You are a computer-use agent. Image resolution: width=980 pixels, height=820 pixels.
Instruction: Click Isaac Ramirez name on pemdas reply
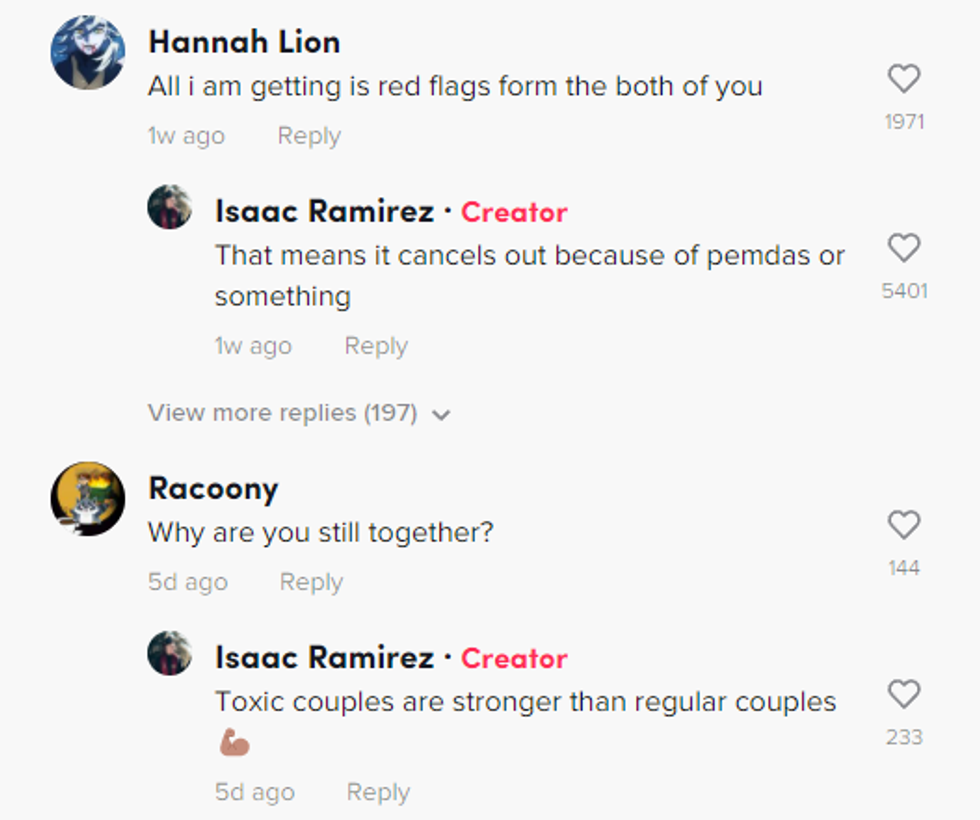point(324,212)
